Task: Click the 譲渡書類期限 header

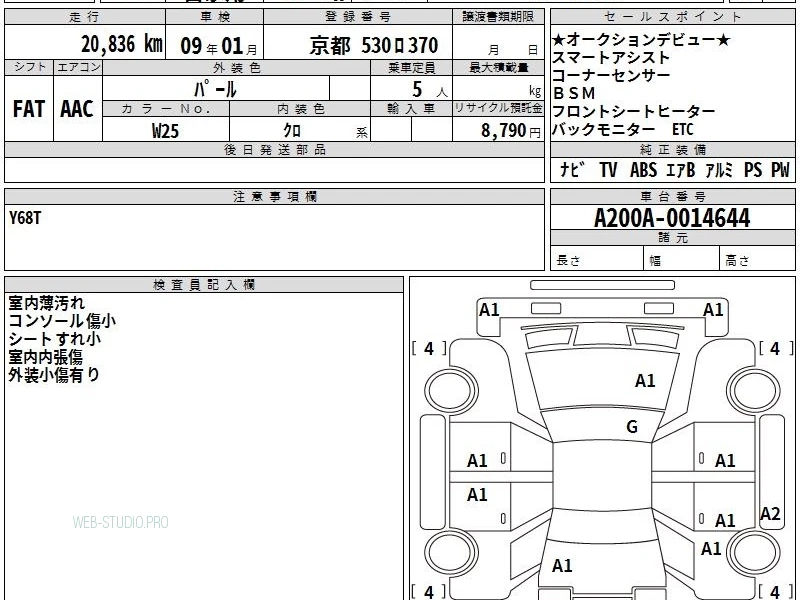Action: click(x=498, y=17)
